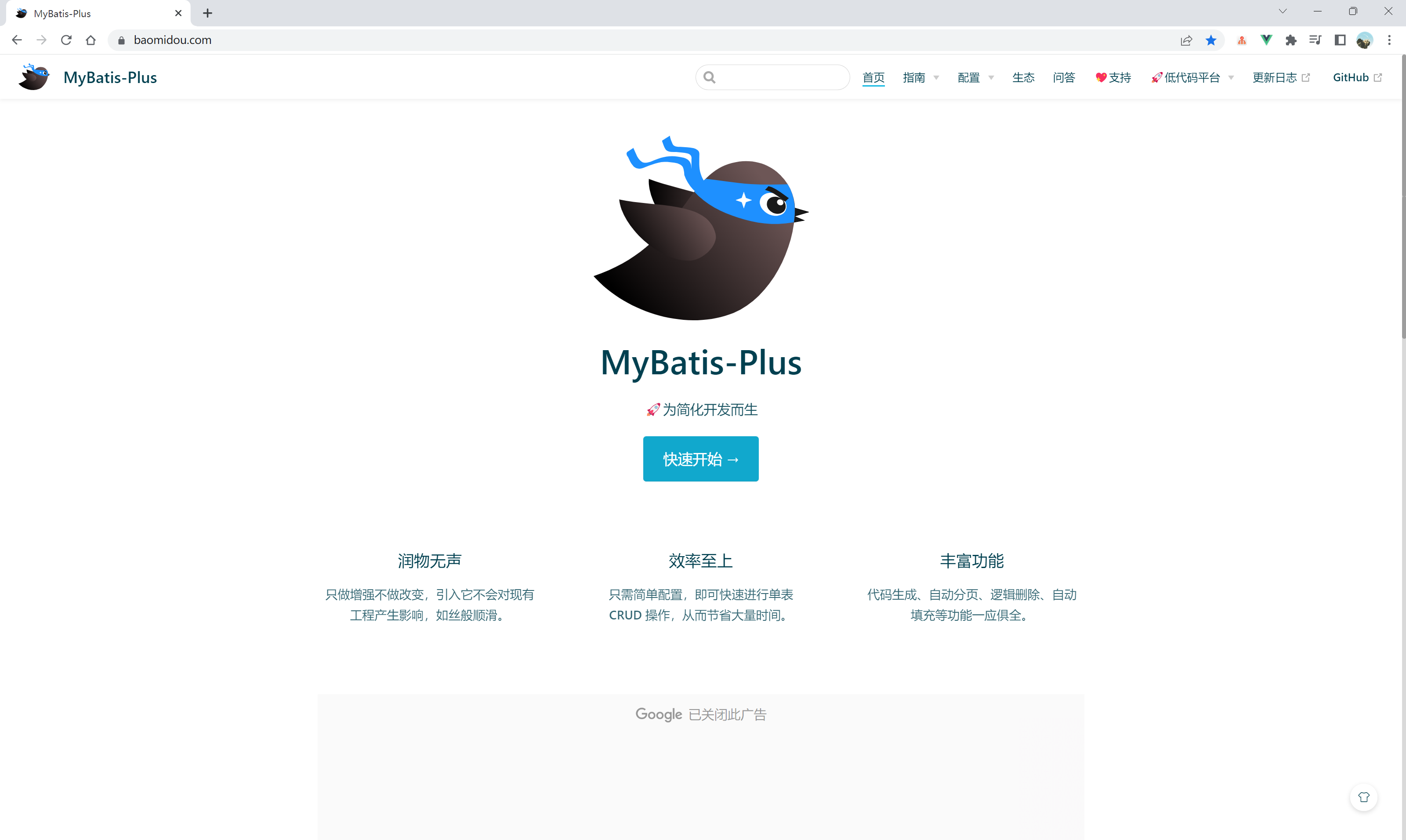Open the 更新日志 external link

pyautogui.click(x=1281, y=78)
